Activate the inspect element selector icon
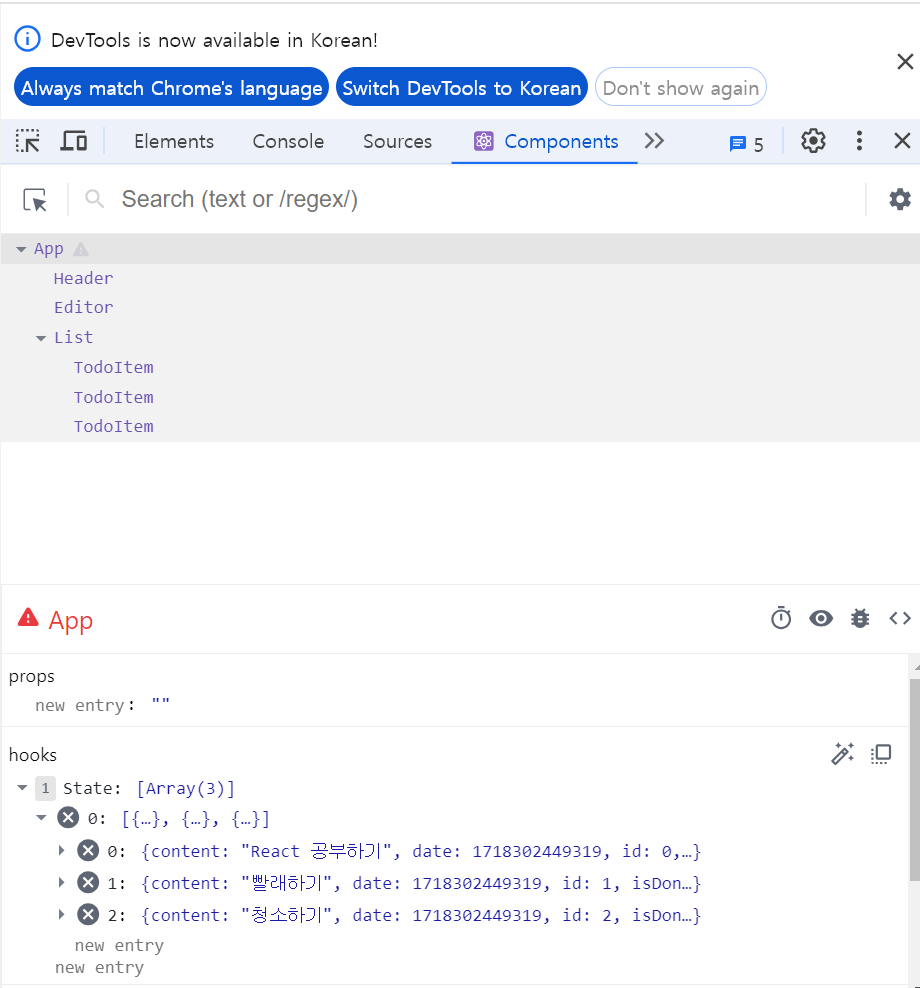The image size is (920, 988). pyautogui.click(x=28, y=141)
